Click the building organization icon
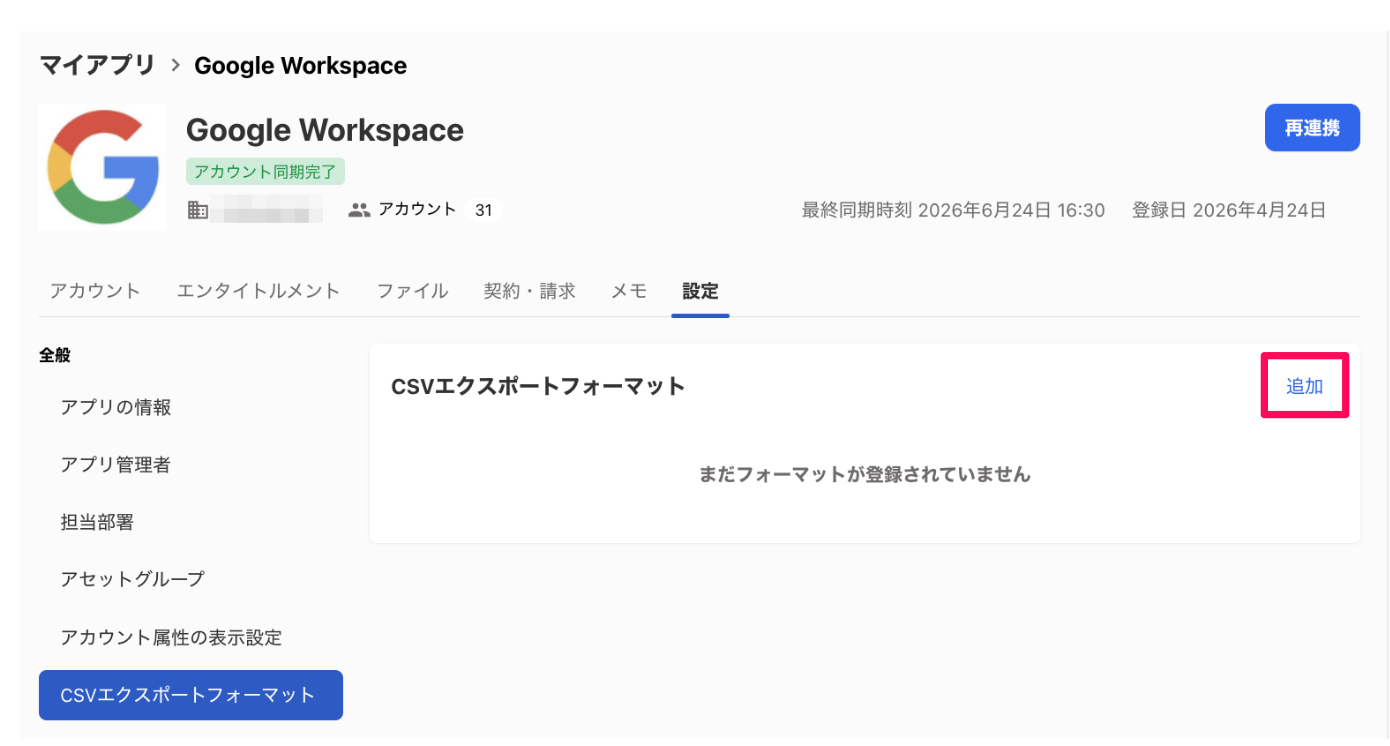Image resolution: width=1390 pixels, height=746 pixels. pyautogui.click(x=198, y=211)
